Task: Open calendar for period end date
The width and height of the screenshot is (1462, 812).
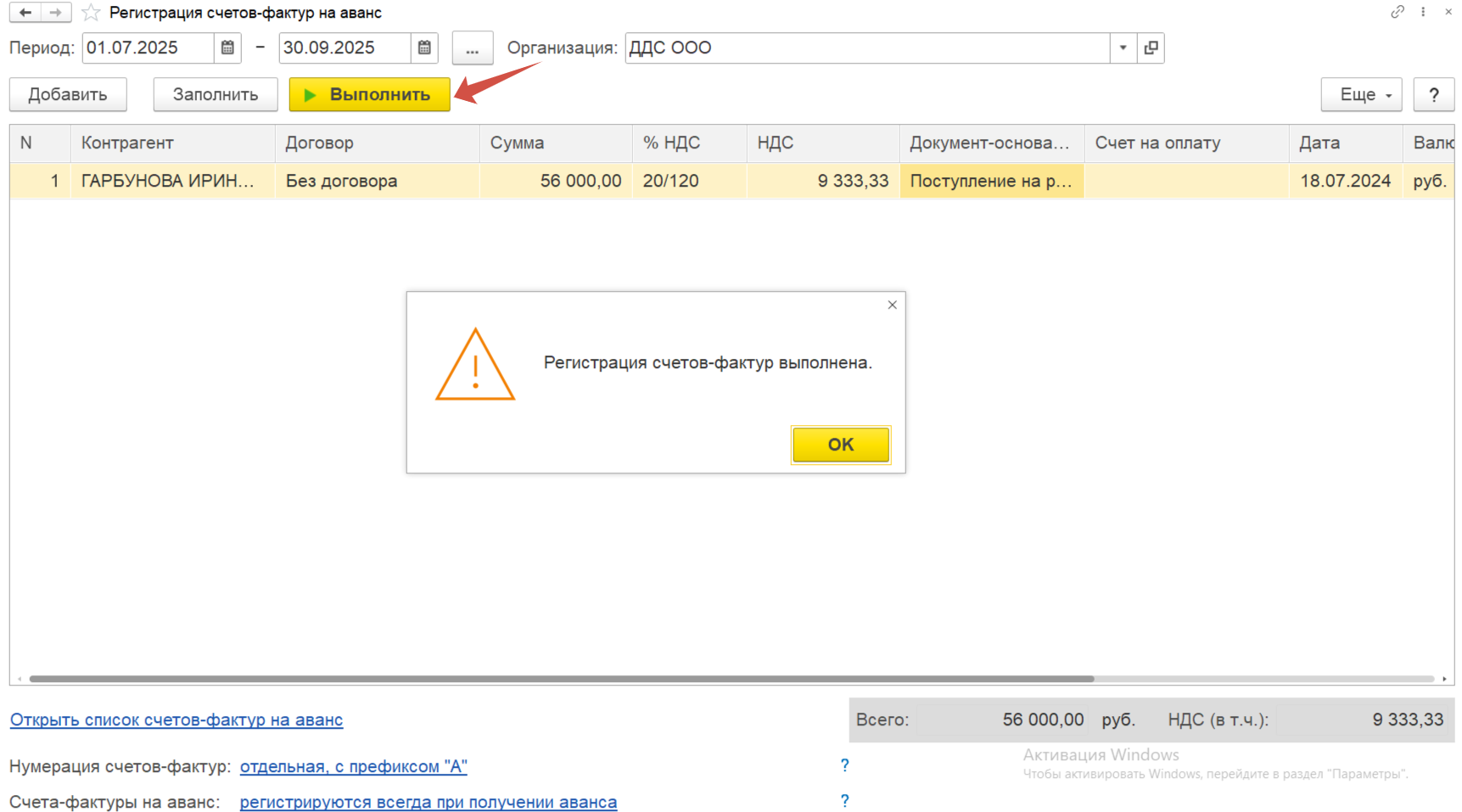Action: [424, 48]
